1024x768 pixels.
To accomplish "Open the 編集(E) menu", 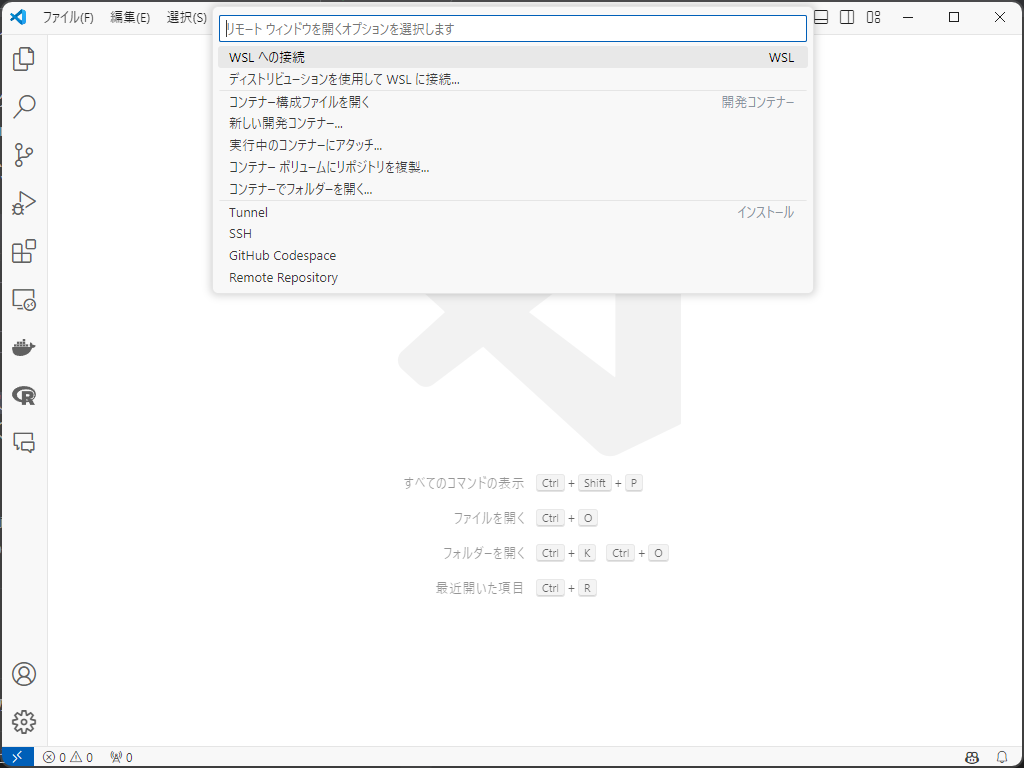I will click(x=130, y=17).
